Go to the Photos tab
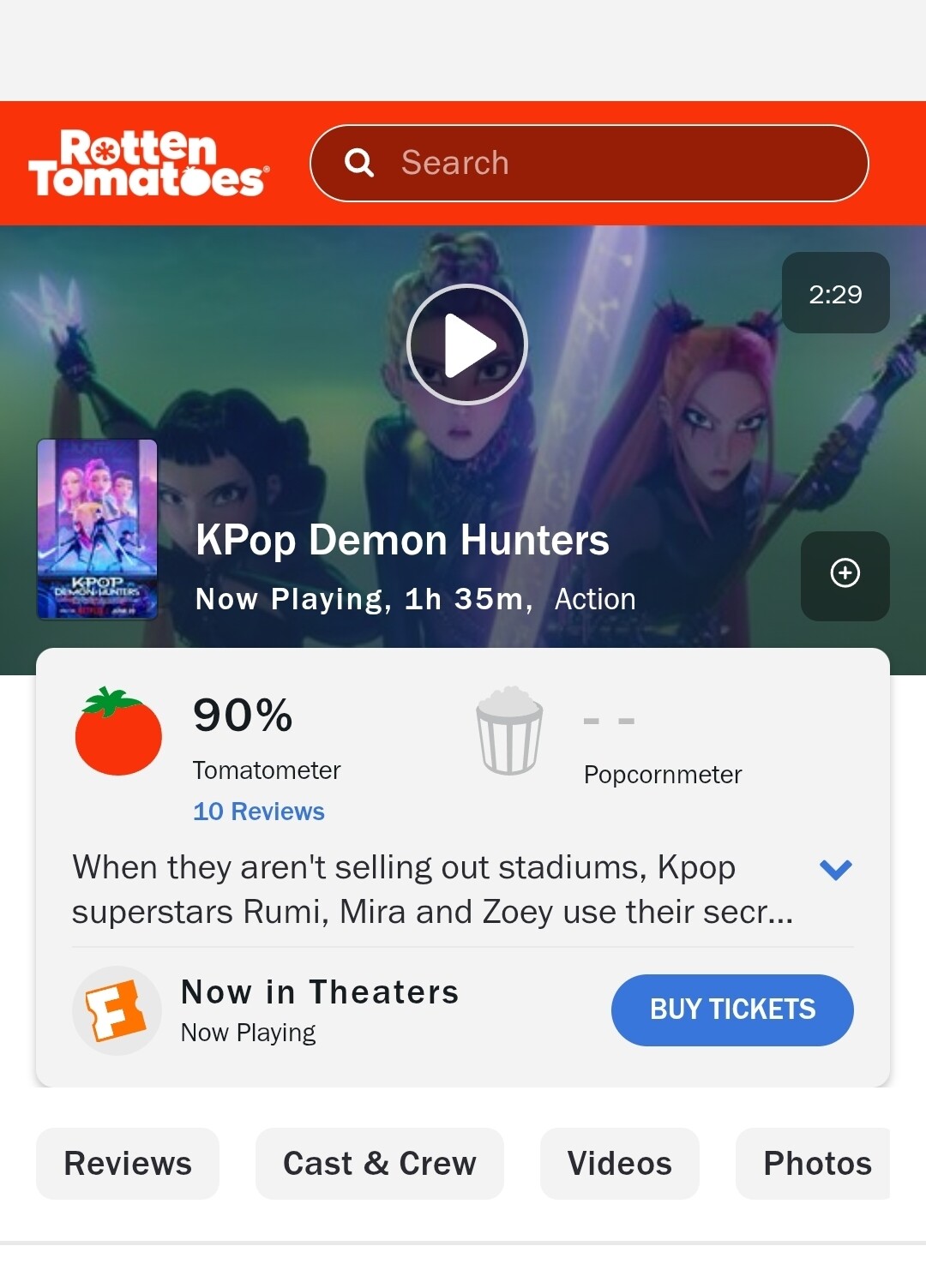The image size is (926, 1288). (814, 1164)
